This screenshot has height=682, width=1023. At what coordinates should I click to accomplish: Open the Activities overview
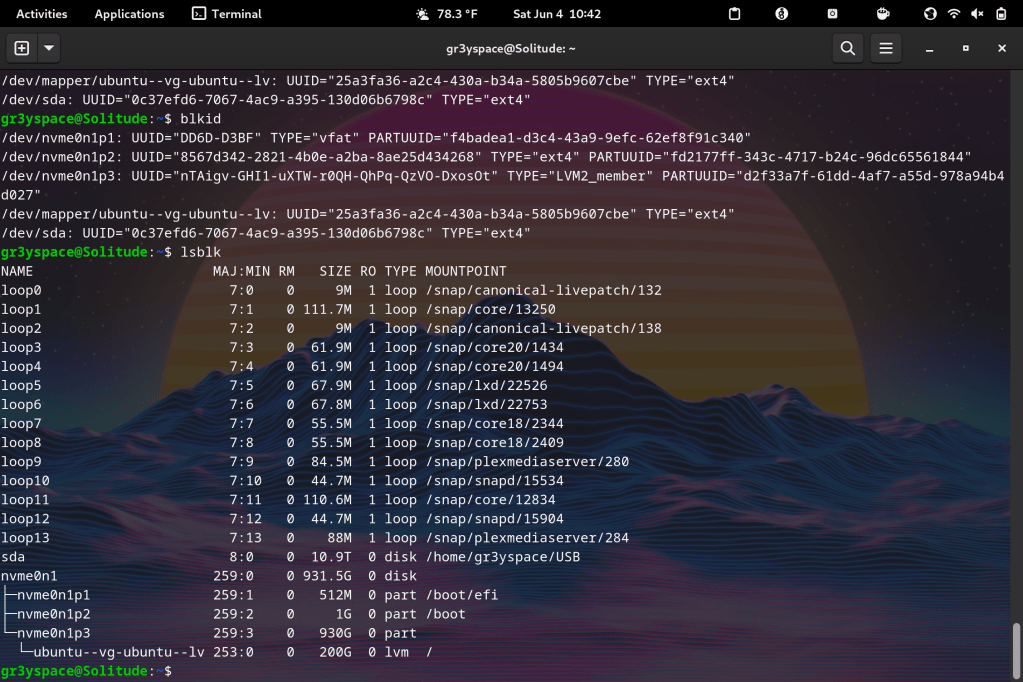42,14
